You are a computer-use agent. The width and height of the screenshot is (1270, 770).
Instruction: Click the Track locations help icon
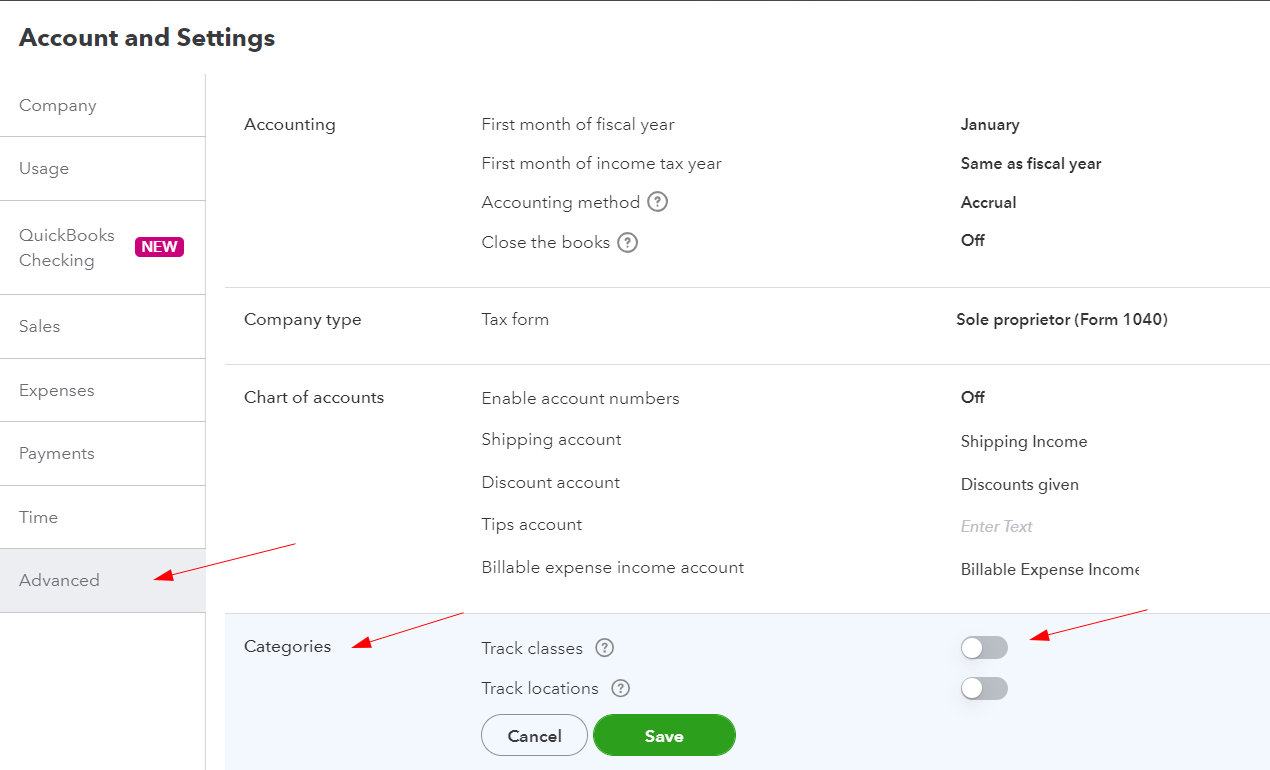click(x=620, y=688)
